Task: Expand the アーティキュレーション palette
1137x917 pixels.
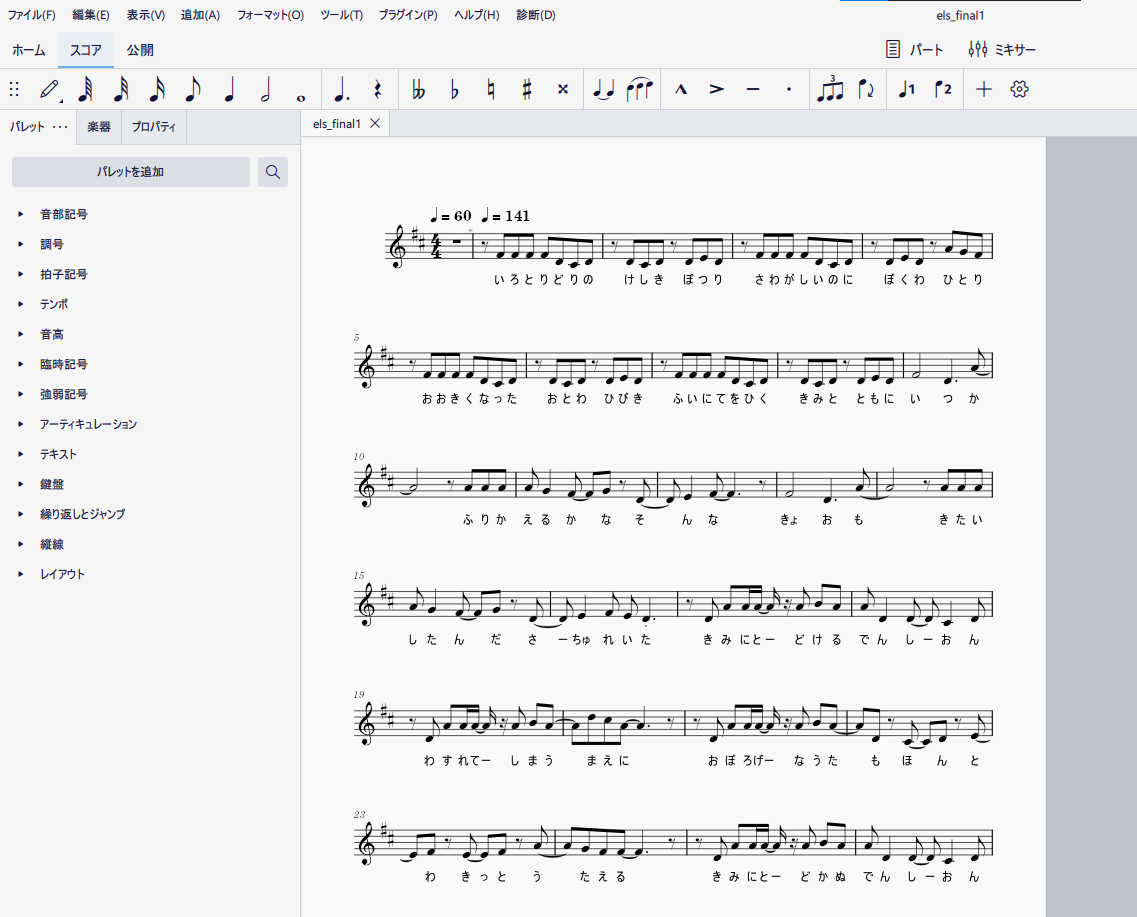Action: (20, 424)
